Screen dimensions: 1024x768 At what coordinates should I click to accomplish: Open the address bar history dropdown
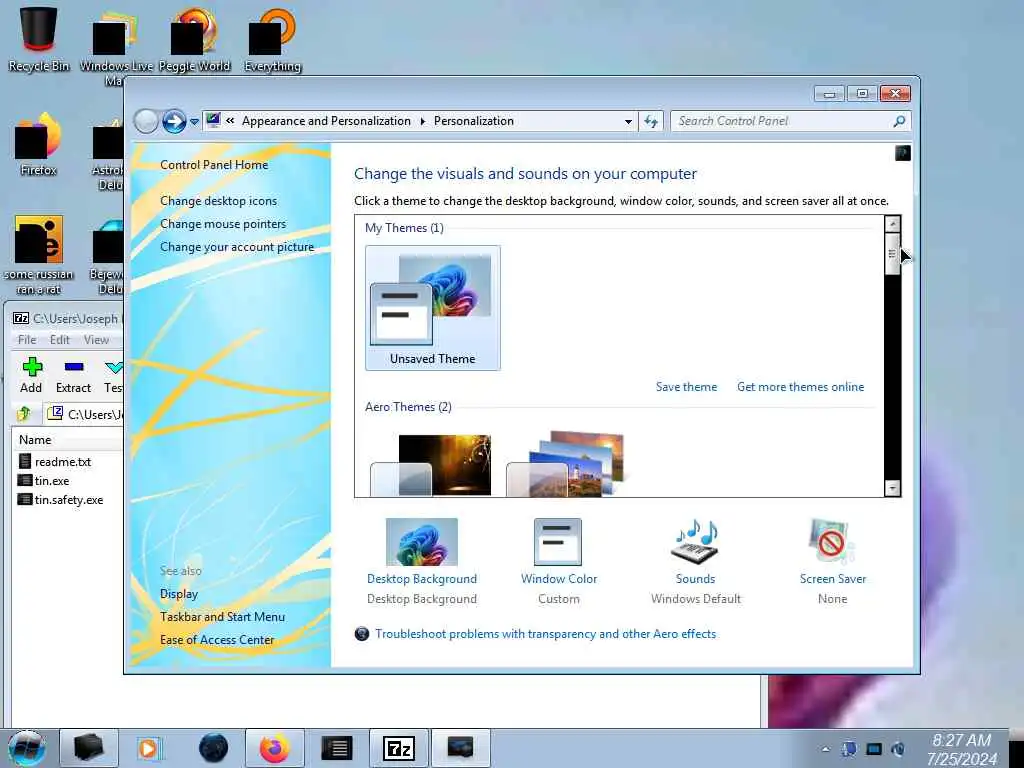[628, 121]
